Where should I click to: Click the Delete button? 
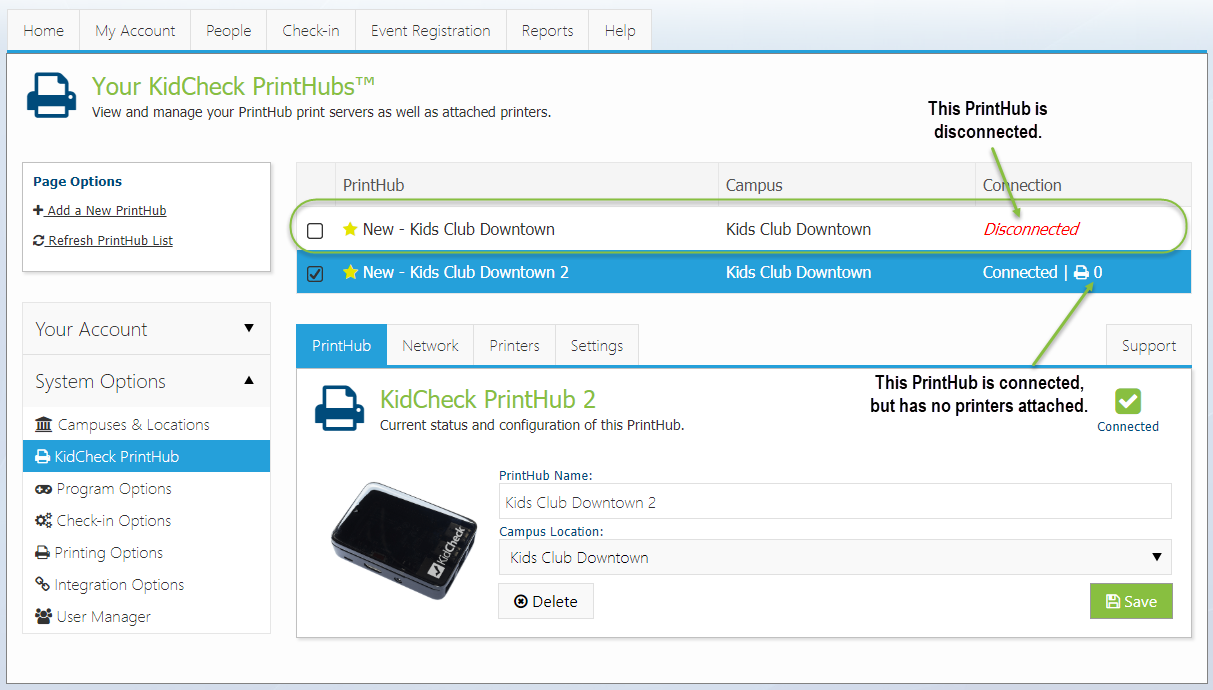[x=546, y=601]
